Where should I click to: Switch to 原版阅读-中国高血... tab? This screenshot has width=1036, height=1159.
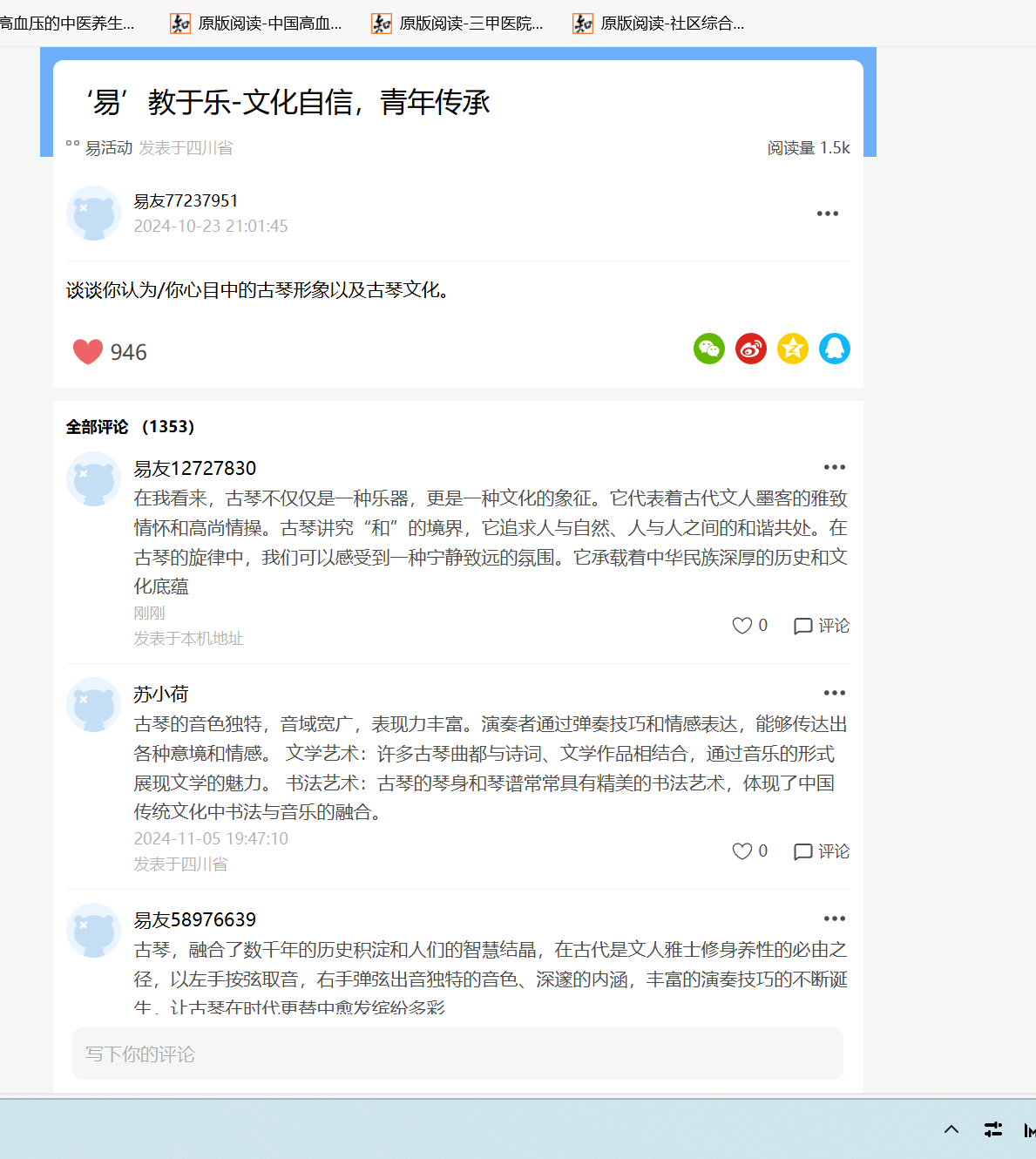256,24
